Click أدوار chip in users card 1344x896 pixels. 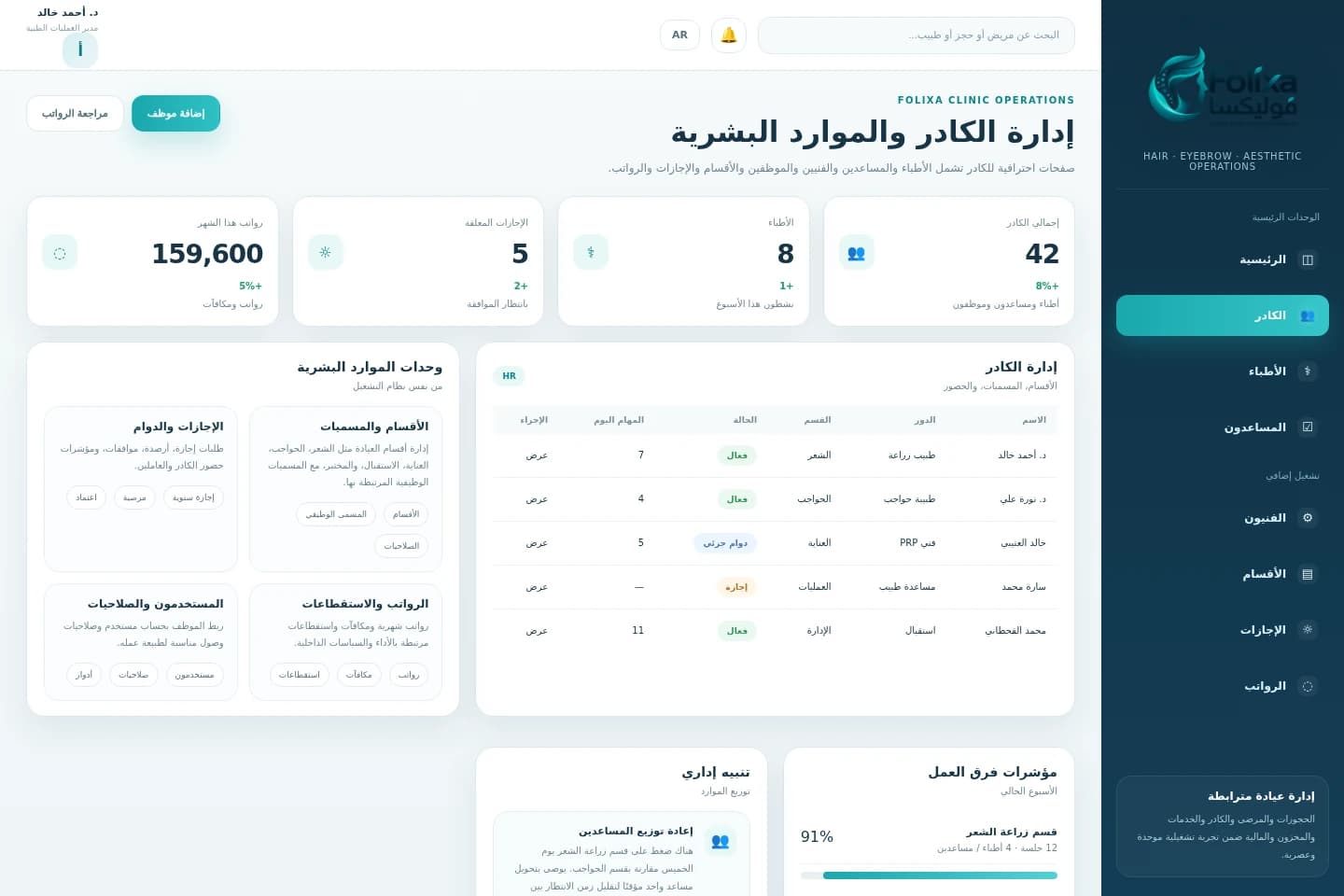click(84, 675)
